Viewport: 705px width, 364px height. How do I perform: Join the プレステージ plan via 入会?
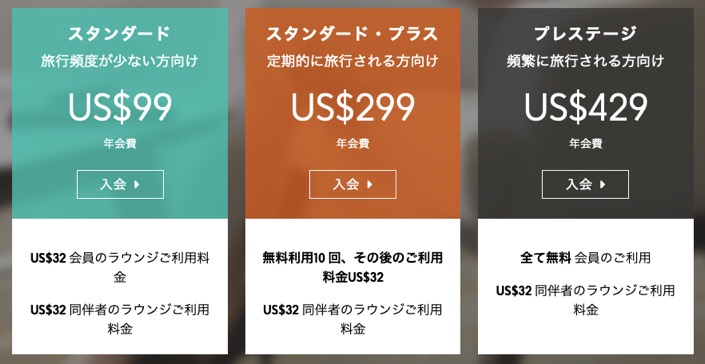tap(585, 184)
